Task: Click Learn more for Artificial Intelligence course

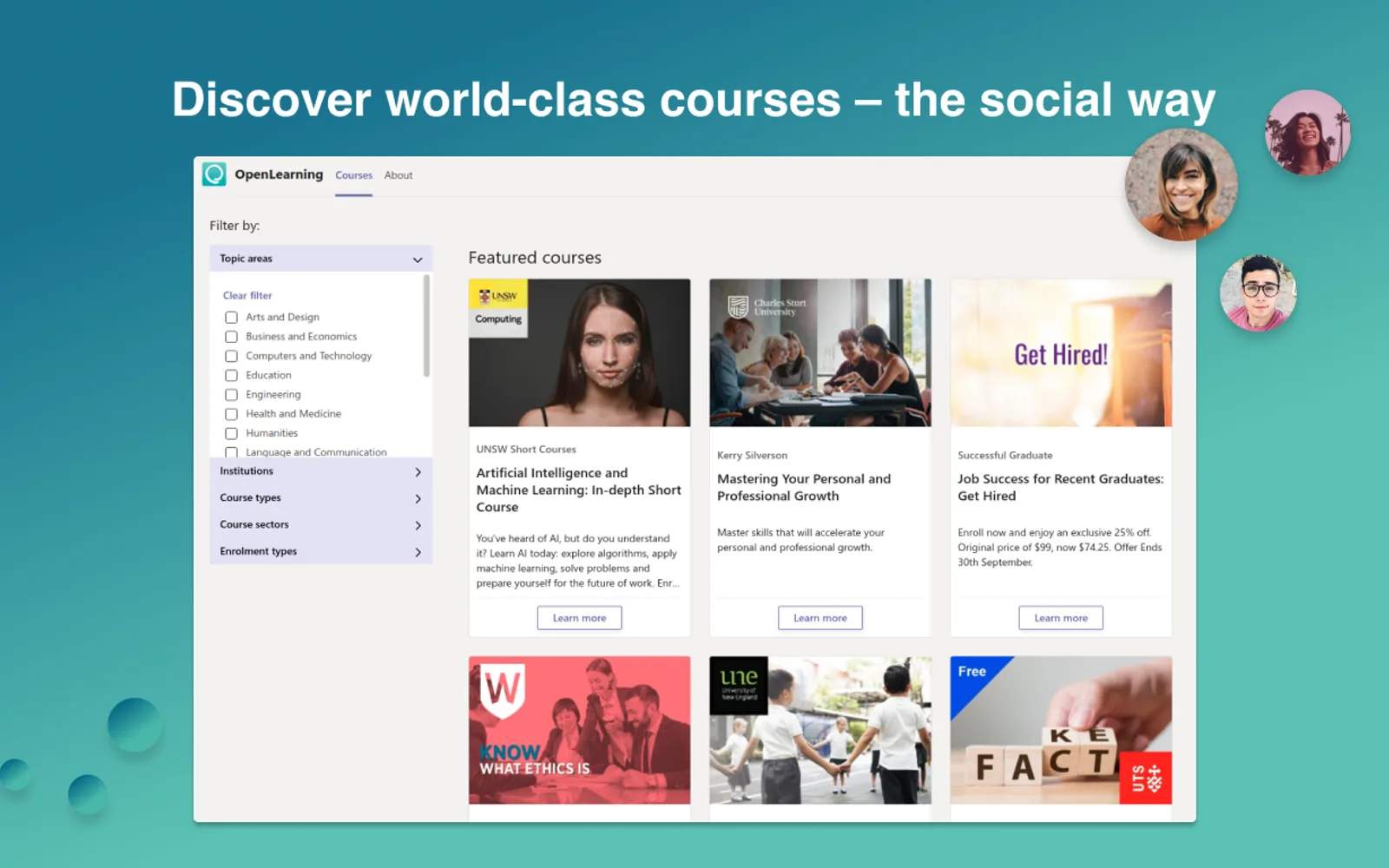Action: coord(579,618)
